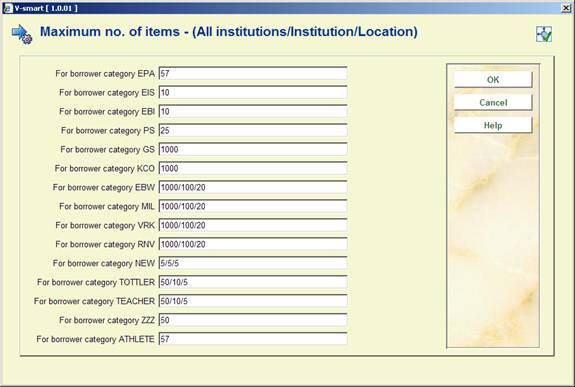Select the borrower category MIL input
Image resolution: width=575 pixels, height=387 pixels.
click(x=253, y=206)
